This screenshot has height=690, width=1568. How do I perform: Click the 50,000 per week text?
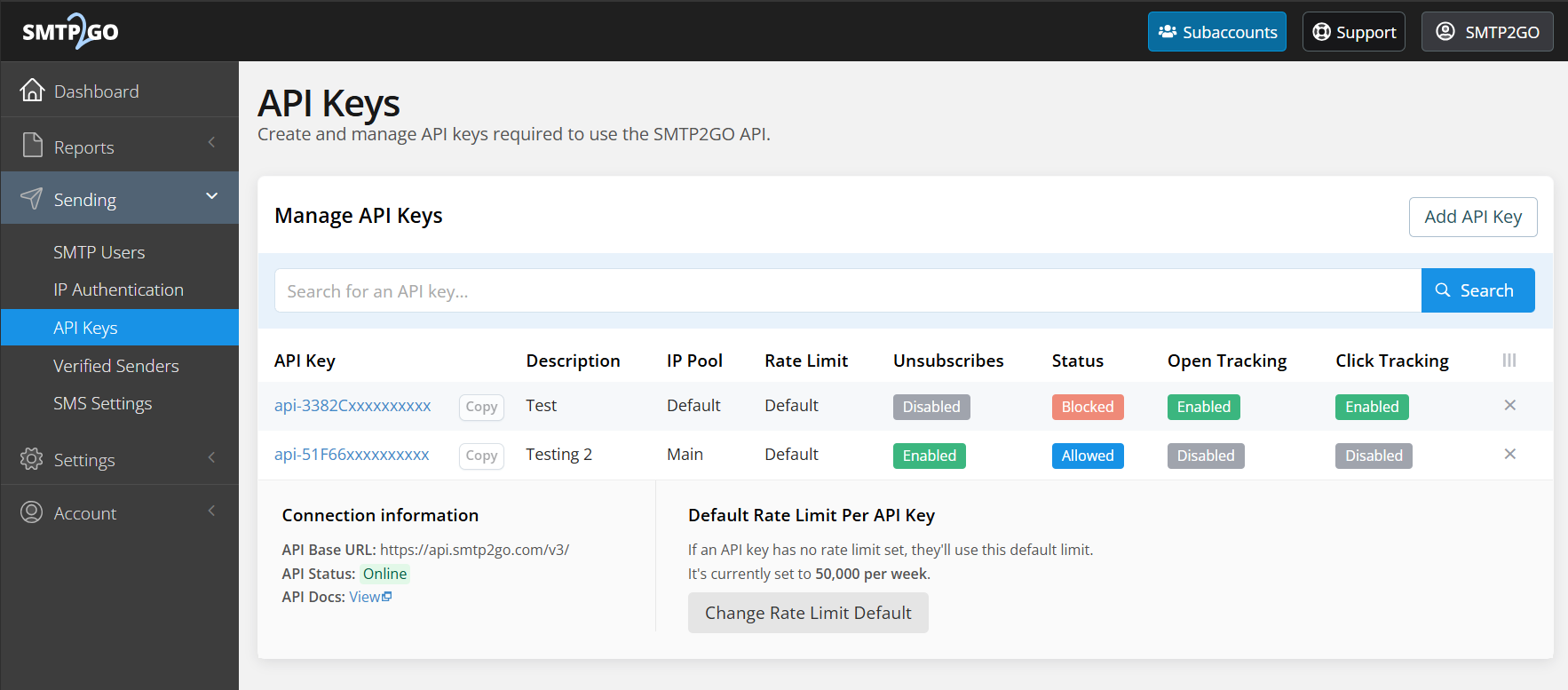pos(871,574)
